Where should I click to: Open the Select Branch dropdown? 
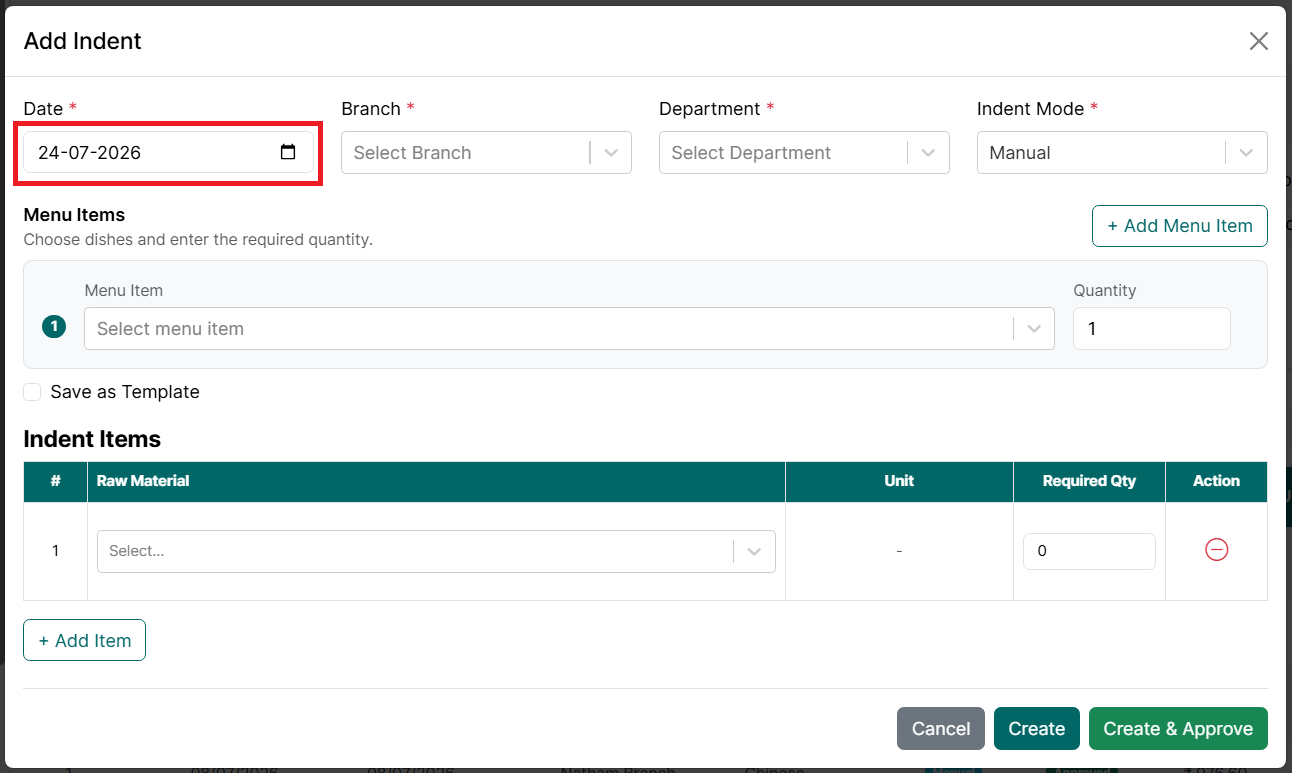pos(486,153)
